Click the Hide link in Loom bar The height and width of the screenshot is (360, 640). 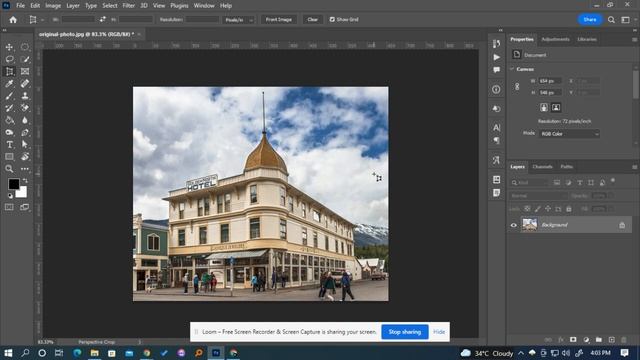(x=439, y=332)
